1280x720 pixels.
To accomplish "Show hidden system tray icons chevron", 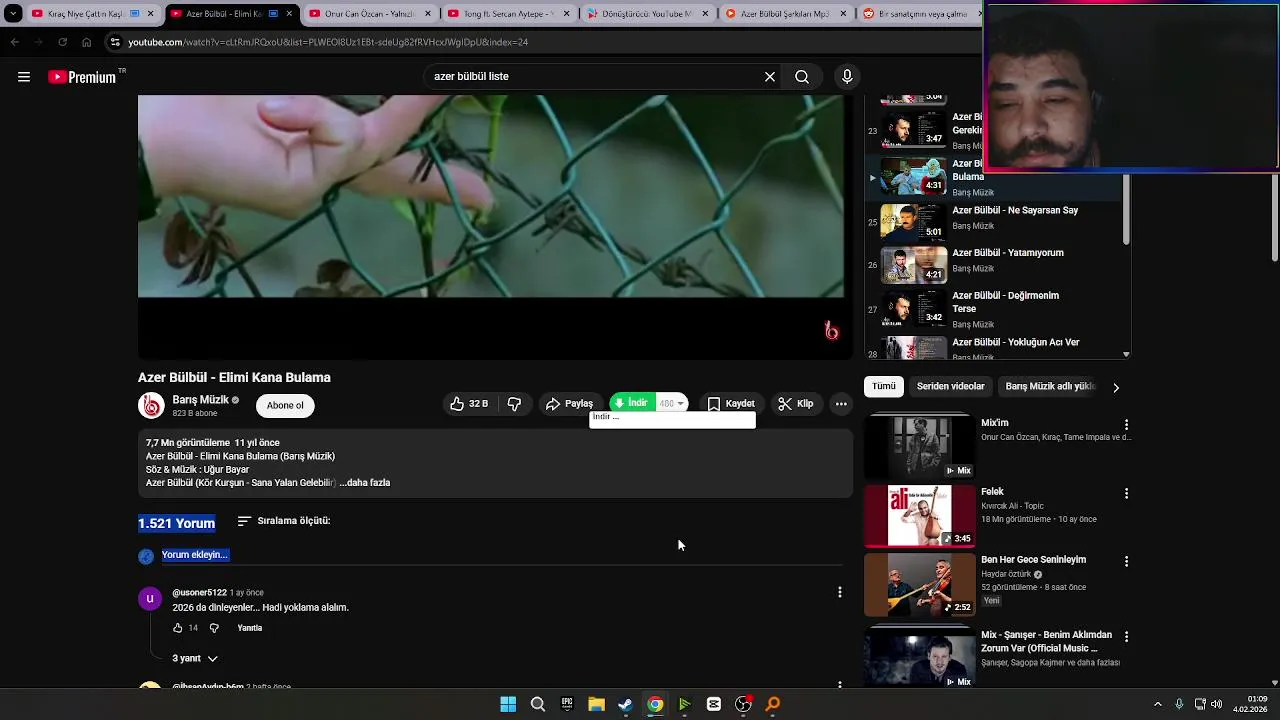I will click(x=1158, y=704).
